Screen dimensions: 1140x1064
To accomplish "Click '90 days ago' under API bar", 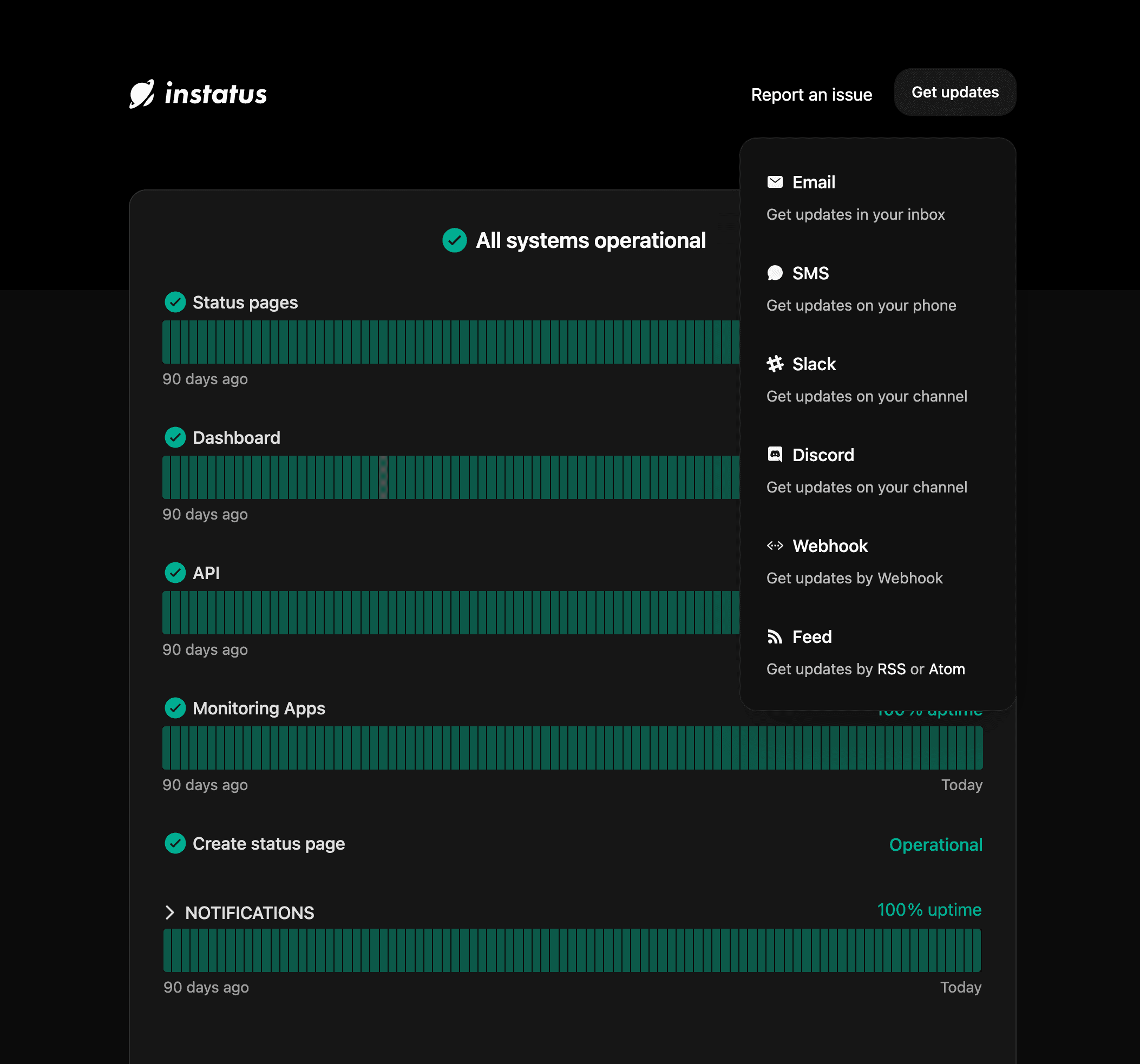I will [205, 649].
